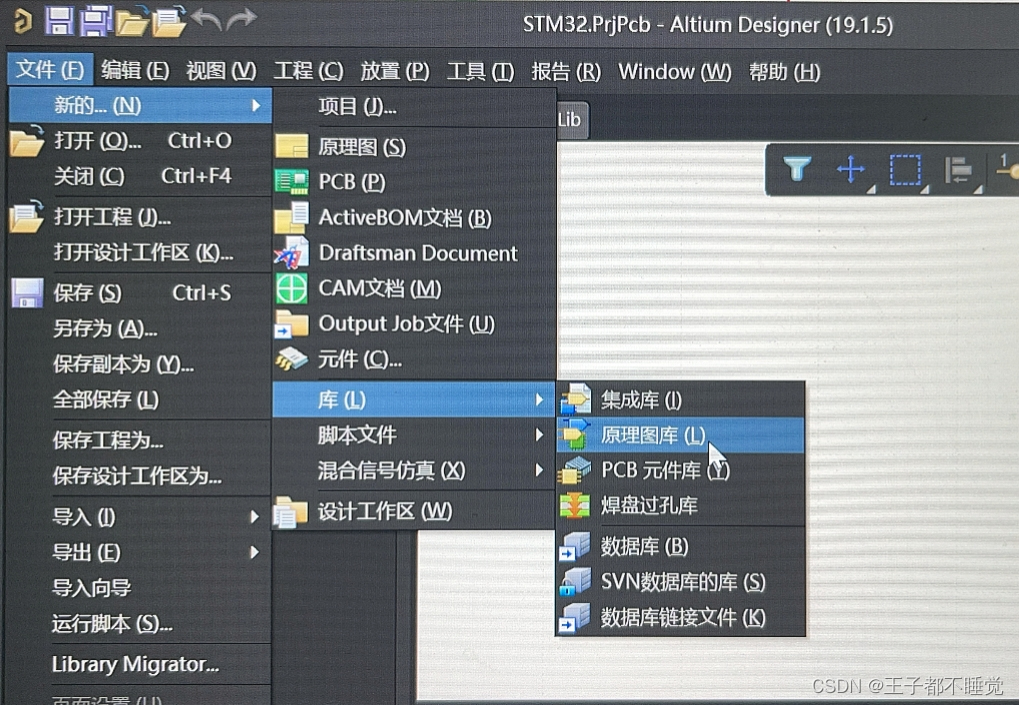Click the selection filter funnel icon

797,170
